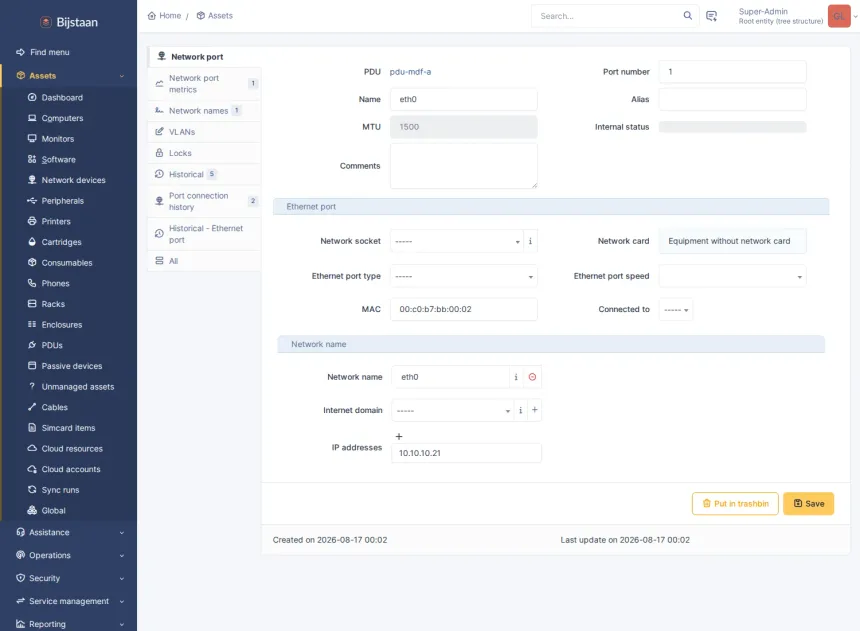Switch to Network names tab
Image resolution: width=860 pixels, height=631 pixels.
204,111
